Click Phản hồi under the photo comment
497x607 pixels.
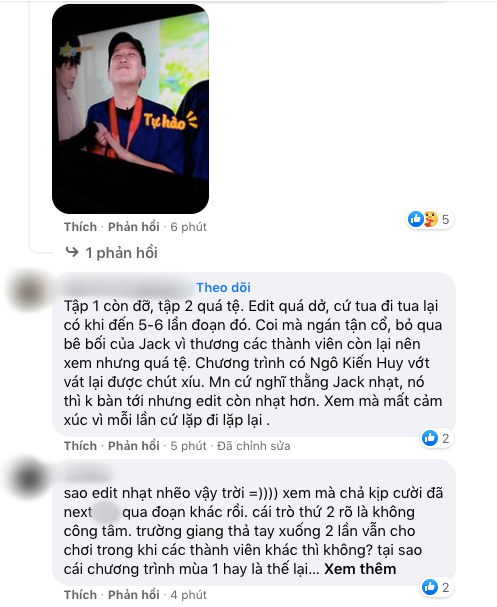point(134,227)
